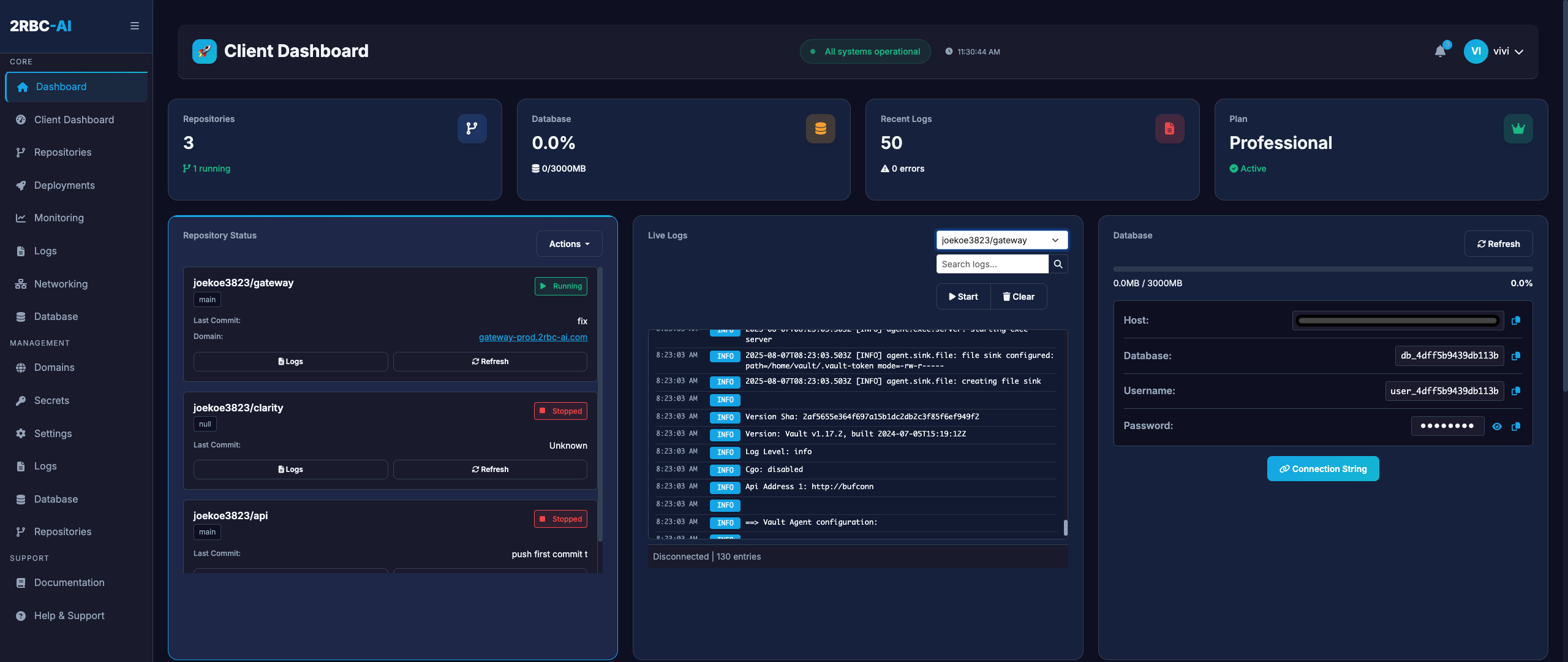This screenshot has height=662, width=1568.
Task: Click the database storage usage bar
Action: [1322, 268]
